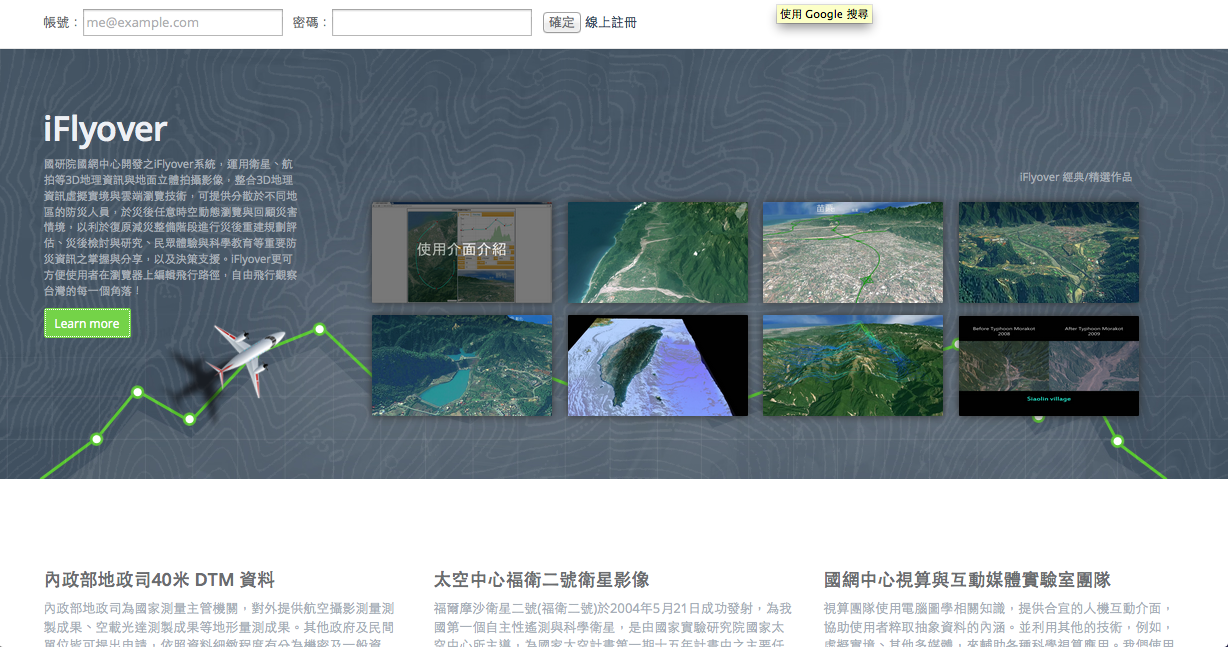This screenshot has height=647, width=1228.
Task: Click the account email input field
Action: (x=182, y=22)
